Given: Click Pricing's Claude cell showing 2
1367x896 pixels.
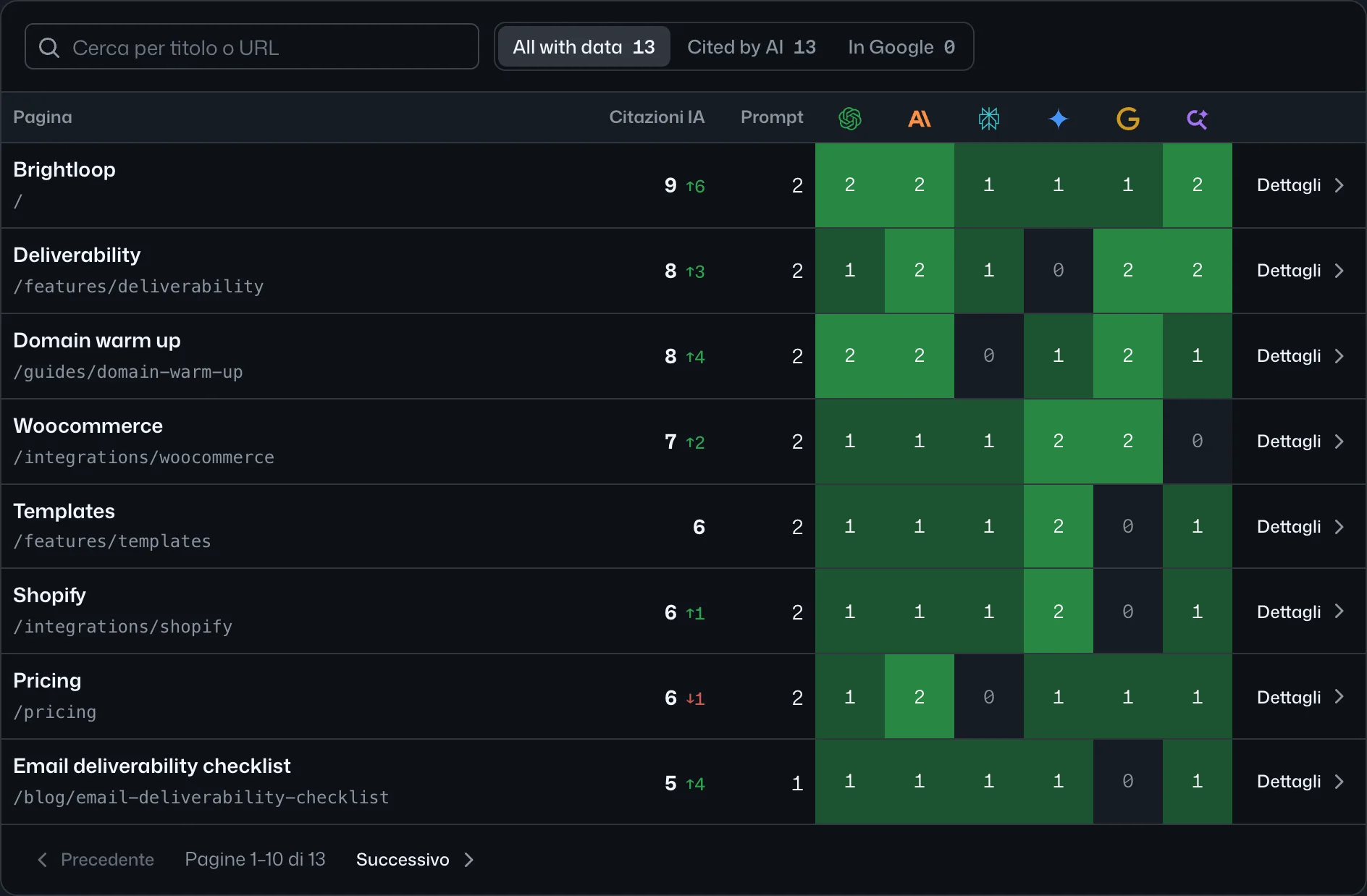Looking at the screenshot, I should (920, 697).
